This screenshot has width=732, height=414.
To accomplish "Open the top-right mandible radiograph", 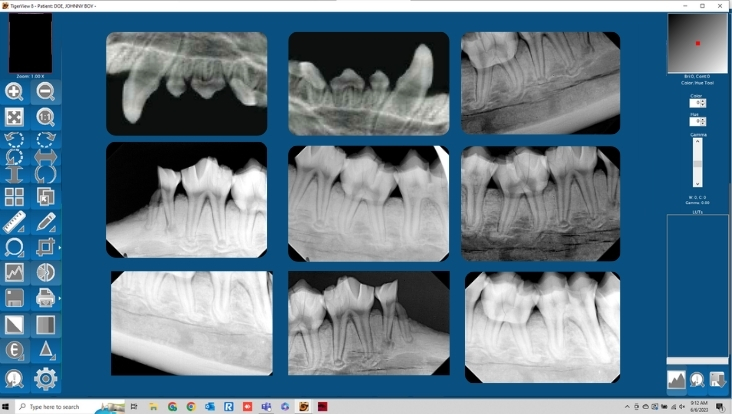I will coord(541,83).
